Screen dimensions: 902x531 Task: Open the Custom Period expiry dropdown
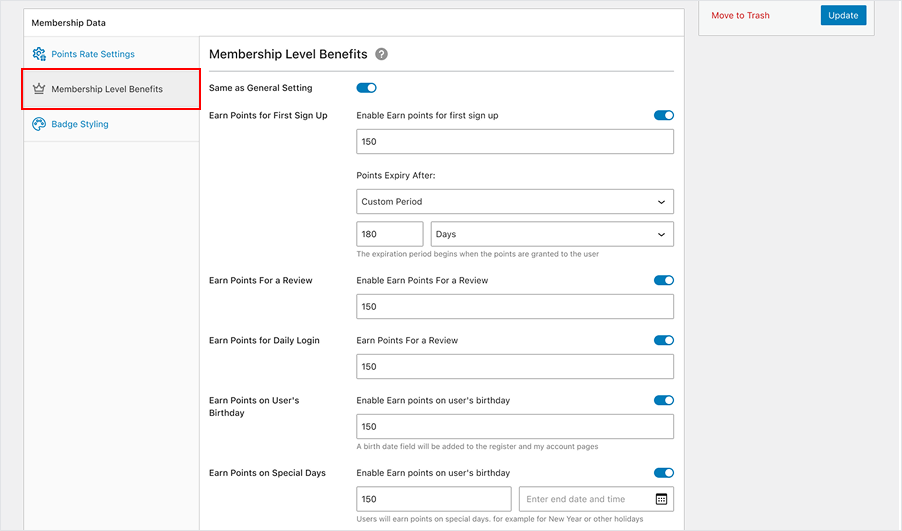coord(514,202)
